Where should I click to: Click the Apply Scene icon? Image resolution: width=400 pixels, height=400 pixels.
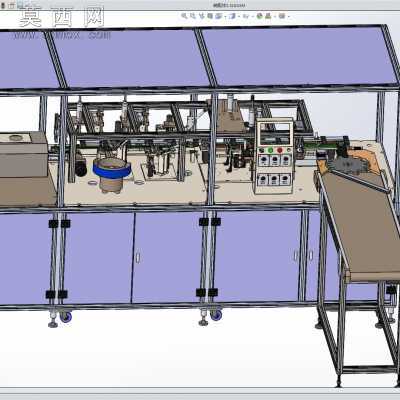point(268,16)
